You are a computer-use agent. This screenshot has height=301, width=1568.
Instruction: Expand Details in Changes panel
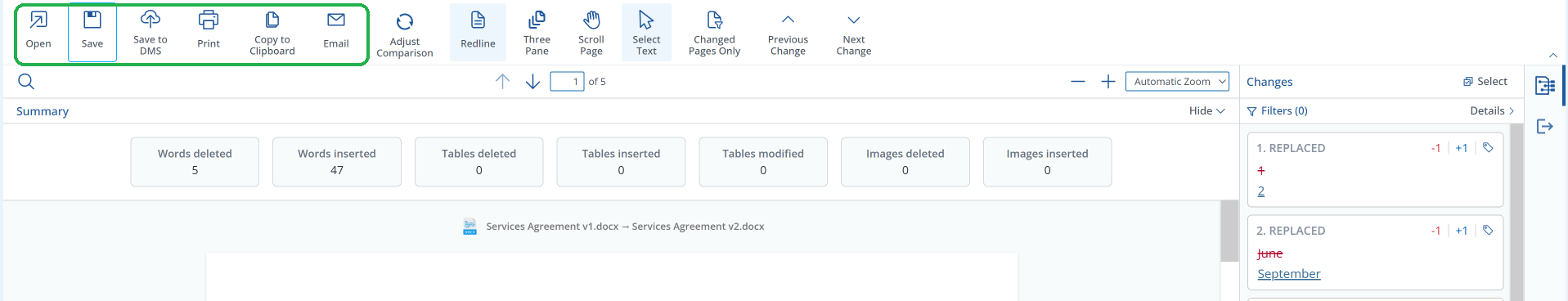tap(1492, 110)
